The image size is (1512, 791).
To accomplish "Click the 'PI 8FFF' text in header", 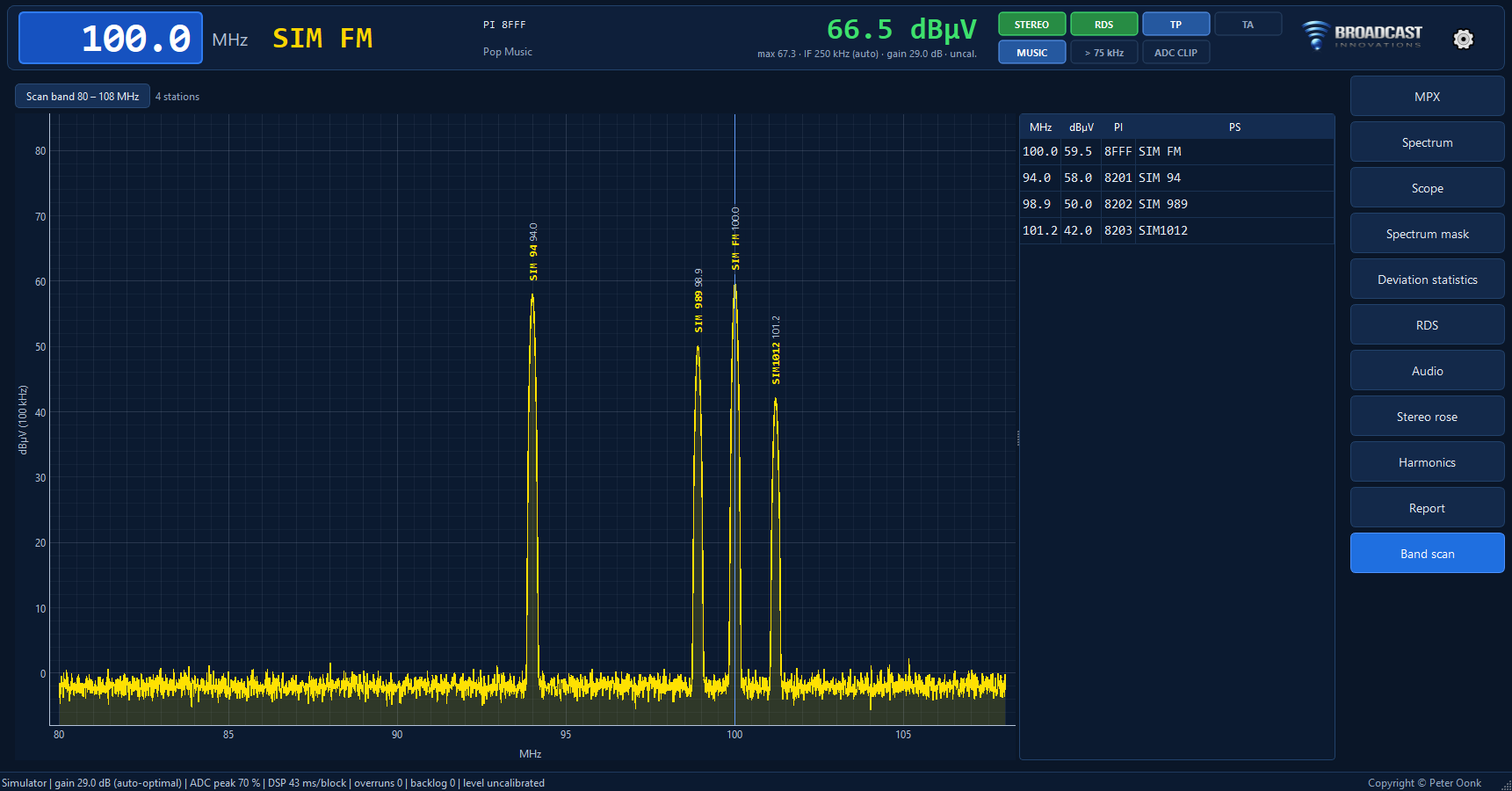I will coord(504,25).
